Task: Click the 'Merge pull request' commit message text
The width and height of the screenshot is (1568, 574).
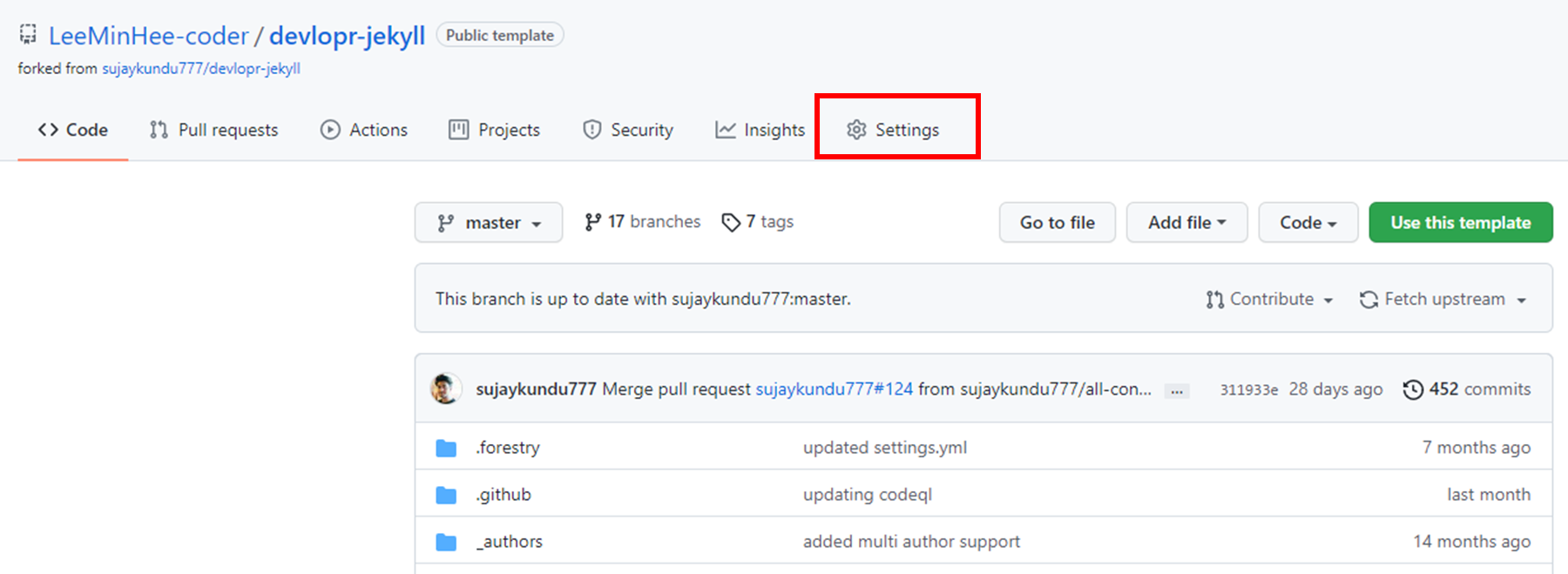Action: coord(676,389)
